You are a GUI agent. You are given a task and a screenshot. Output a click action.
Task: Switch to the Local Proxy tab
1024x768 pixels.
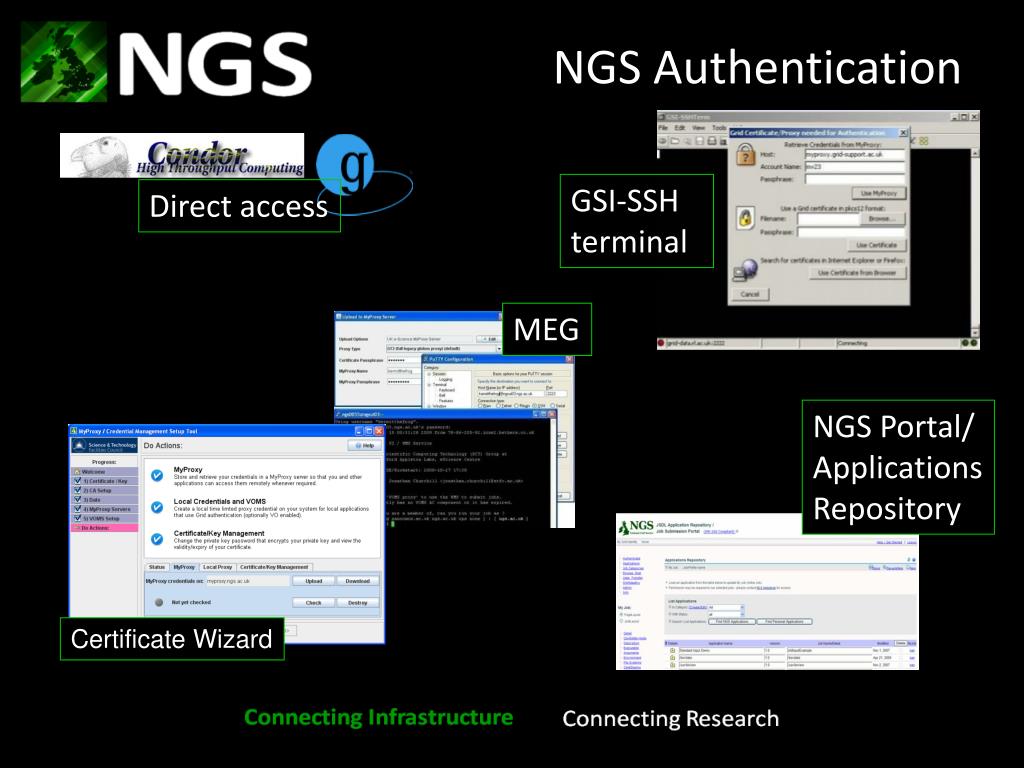217,567
